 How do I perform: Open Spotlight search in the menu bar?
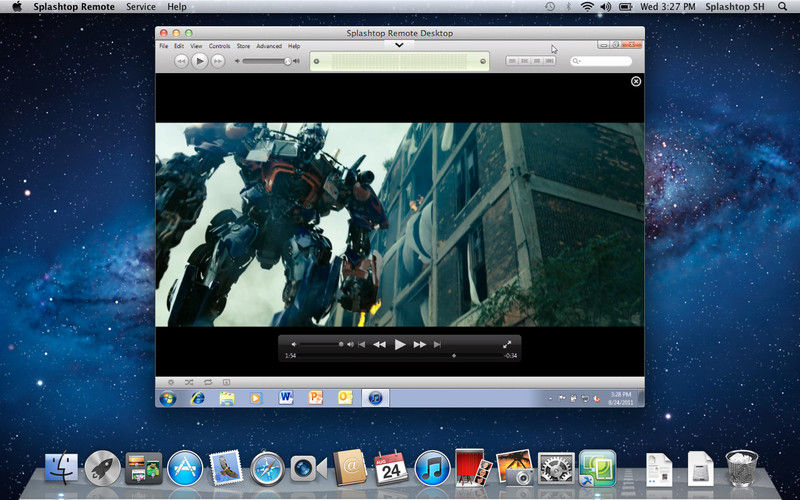pyautogui.click(x=783, y=7)
